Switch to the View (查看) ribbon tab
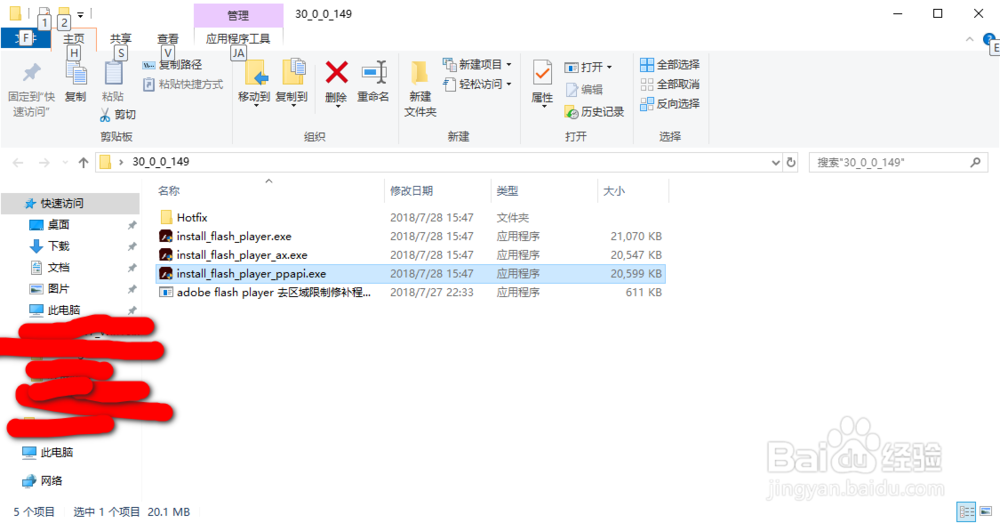 point(168,39)
